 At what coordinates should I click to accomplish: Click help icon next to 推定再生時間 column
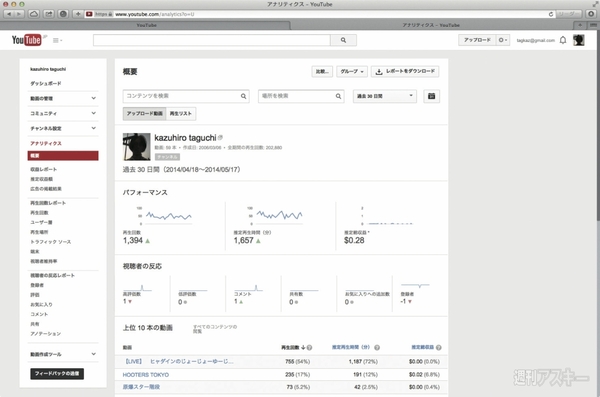(x=377, y=348)
